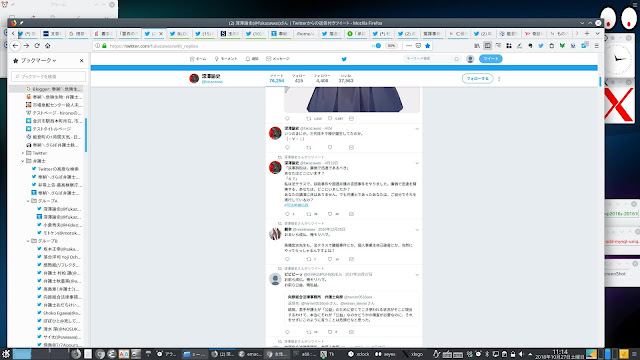Viewport: 640px width, 360px height.
Task: Open the Firefox home page button
Action: point(47,46)
